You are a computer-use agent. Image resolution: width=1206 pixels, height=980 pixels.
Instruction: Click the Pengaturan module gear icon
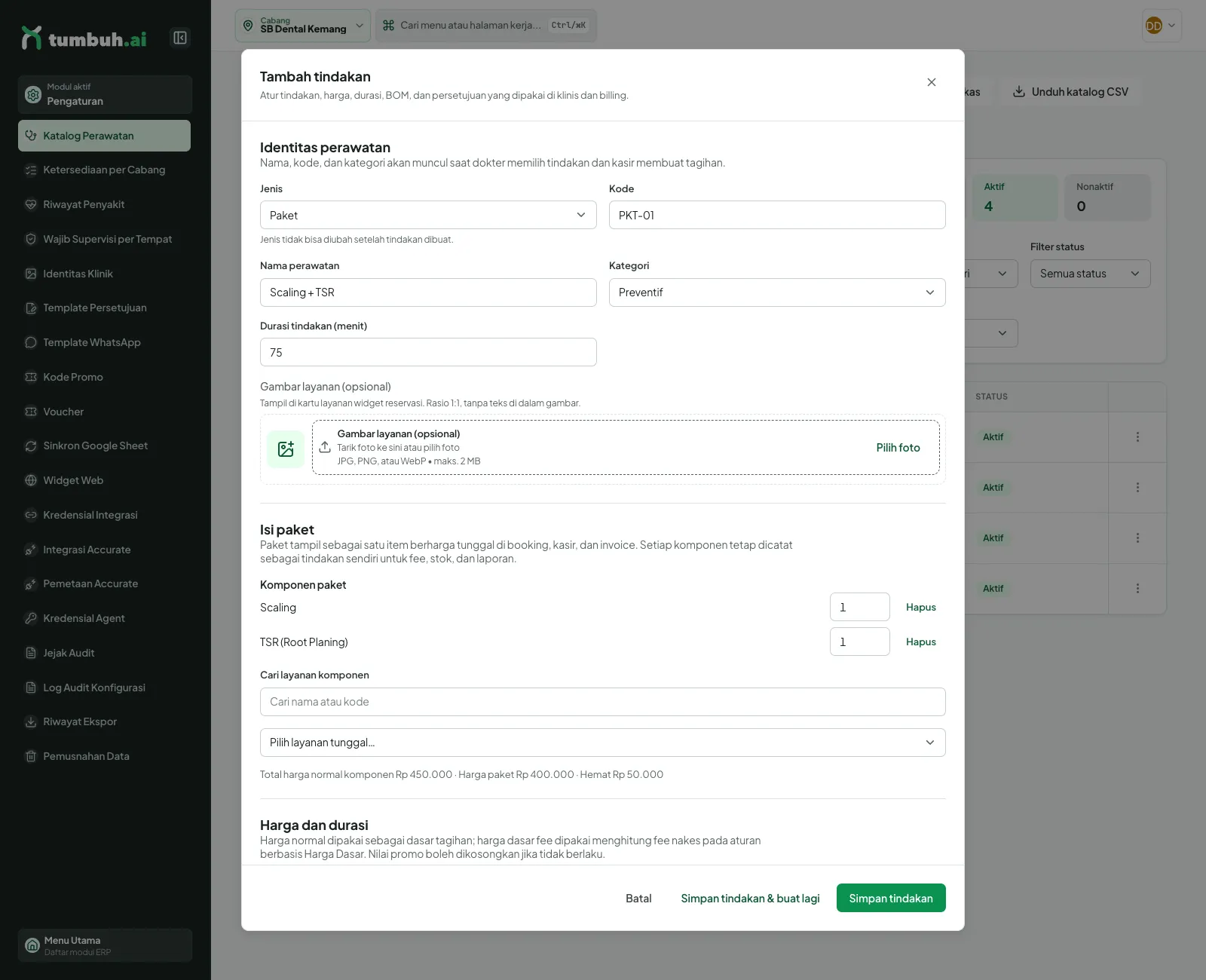click(33, 94)
